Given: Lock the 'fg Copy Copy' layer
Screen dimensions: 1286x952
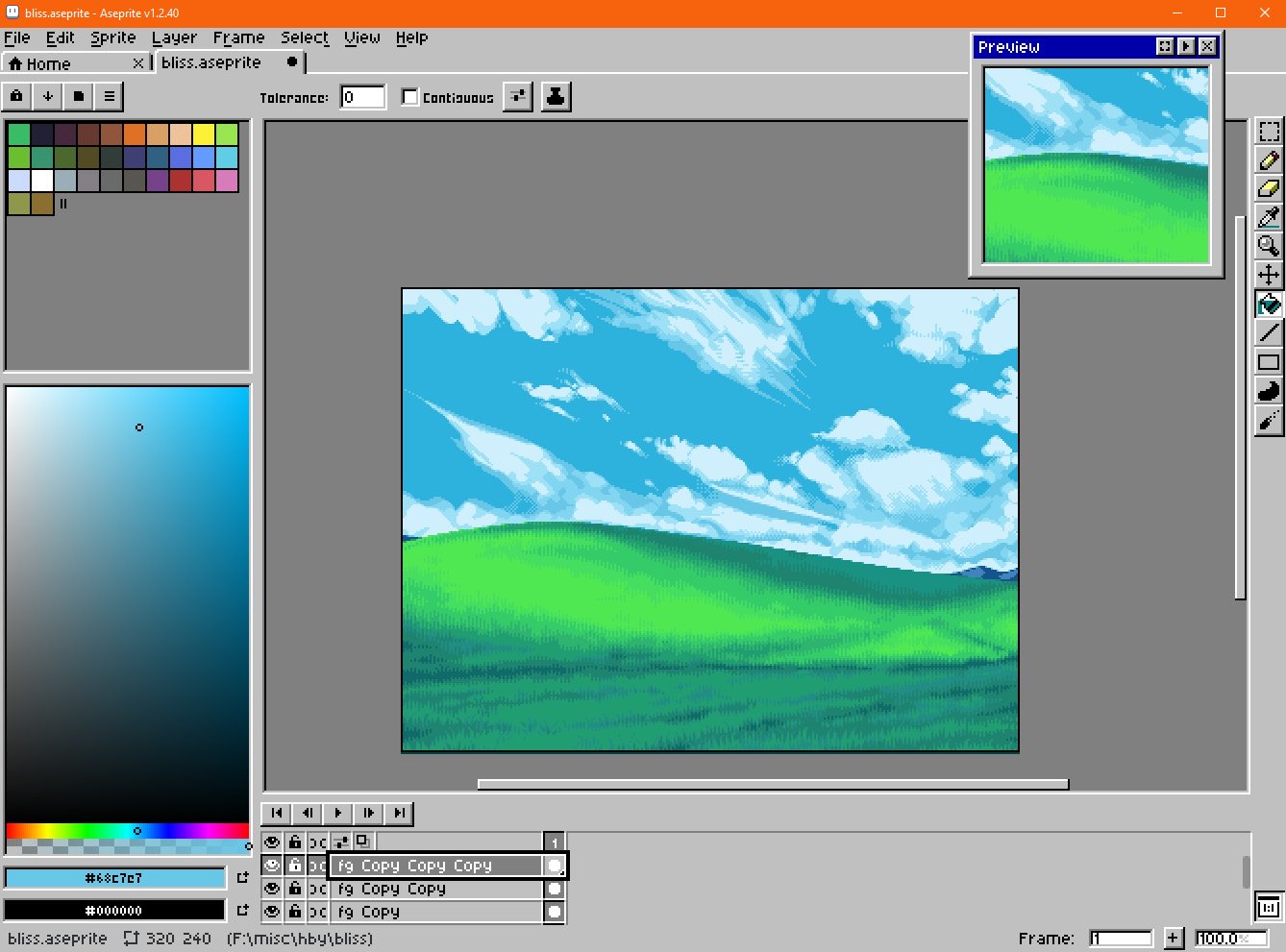Looking at the screenshot, I should click(x=295, y=889).
